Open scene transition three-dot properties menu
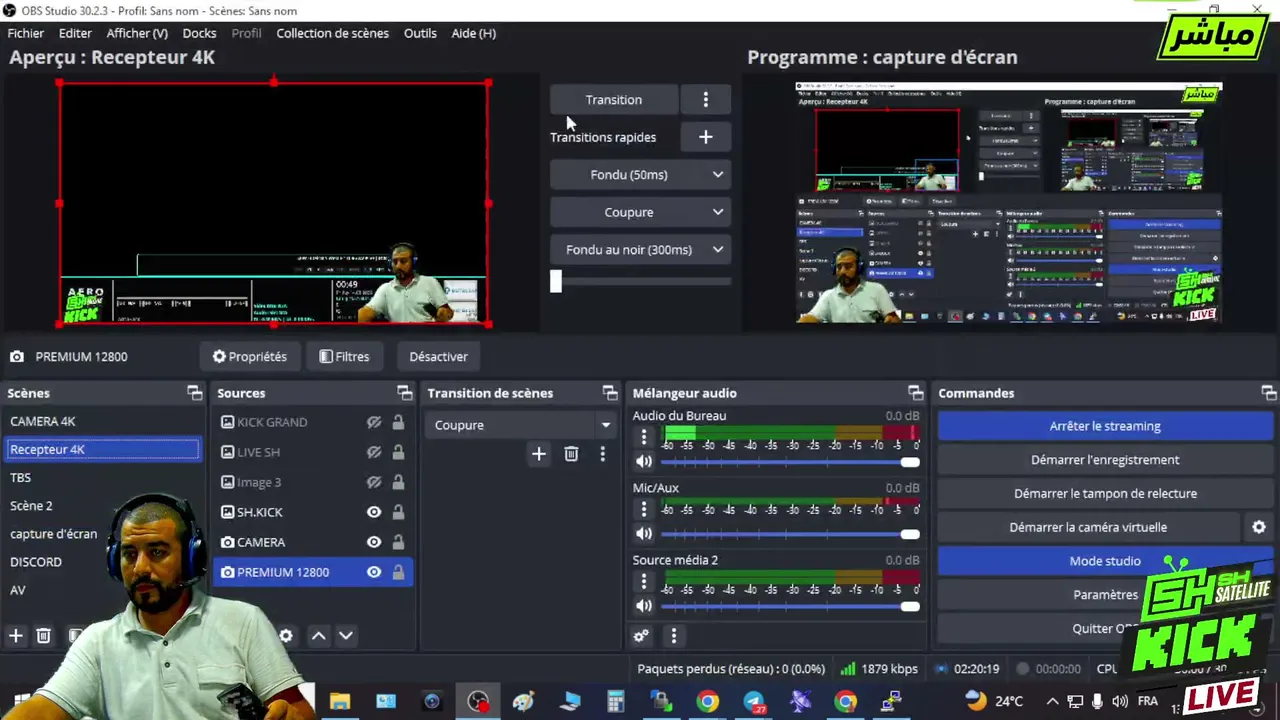 602,454
